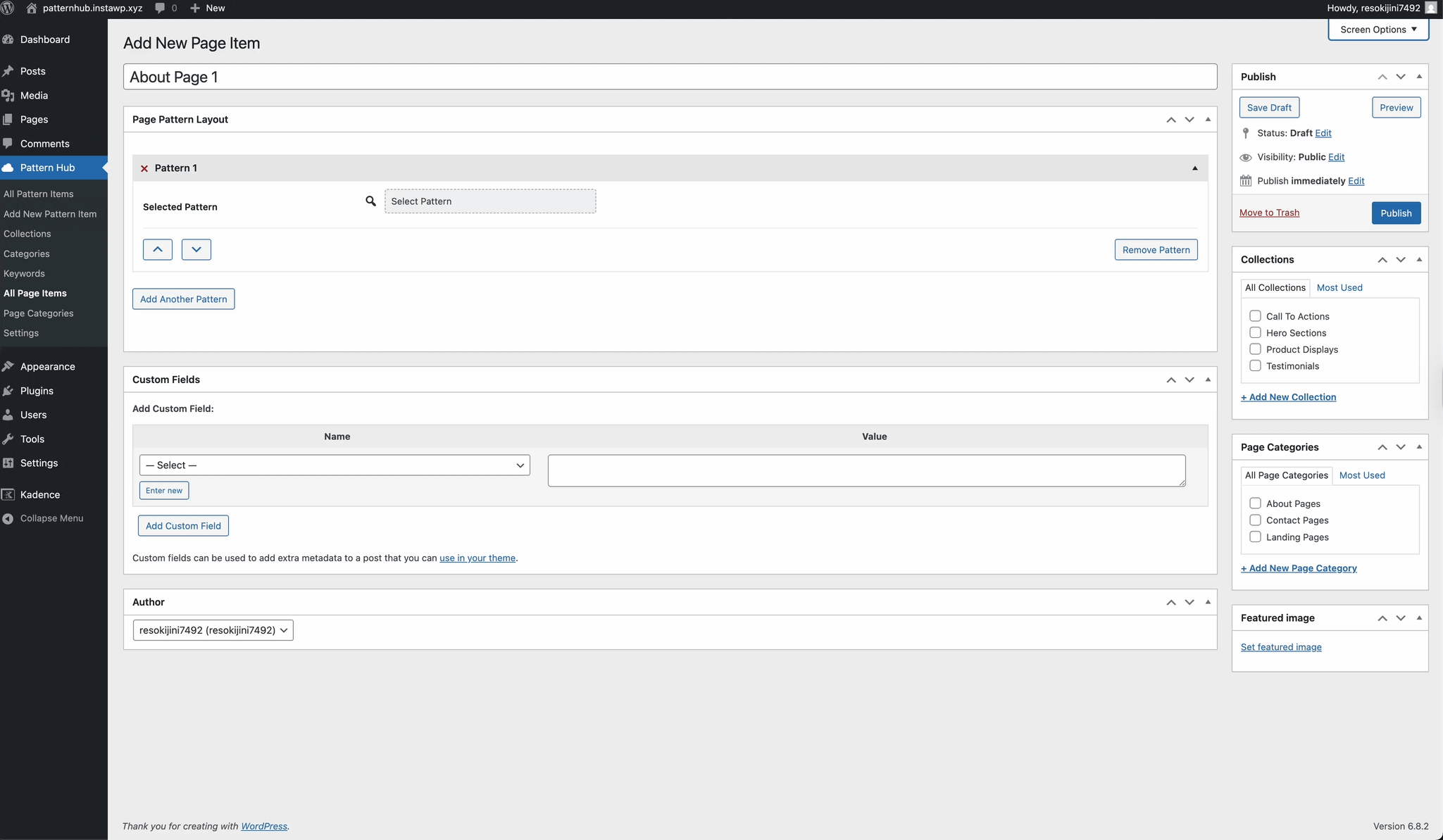Open the Author selection dropdown
Image resolution: width=1443 pixels, height=840 pixels.
click(x=212, y=629)
